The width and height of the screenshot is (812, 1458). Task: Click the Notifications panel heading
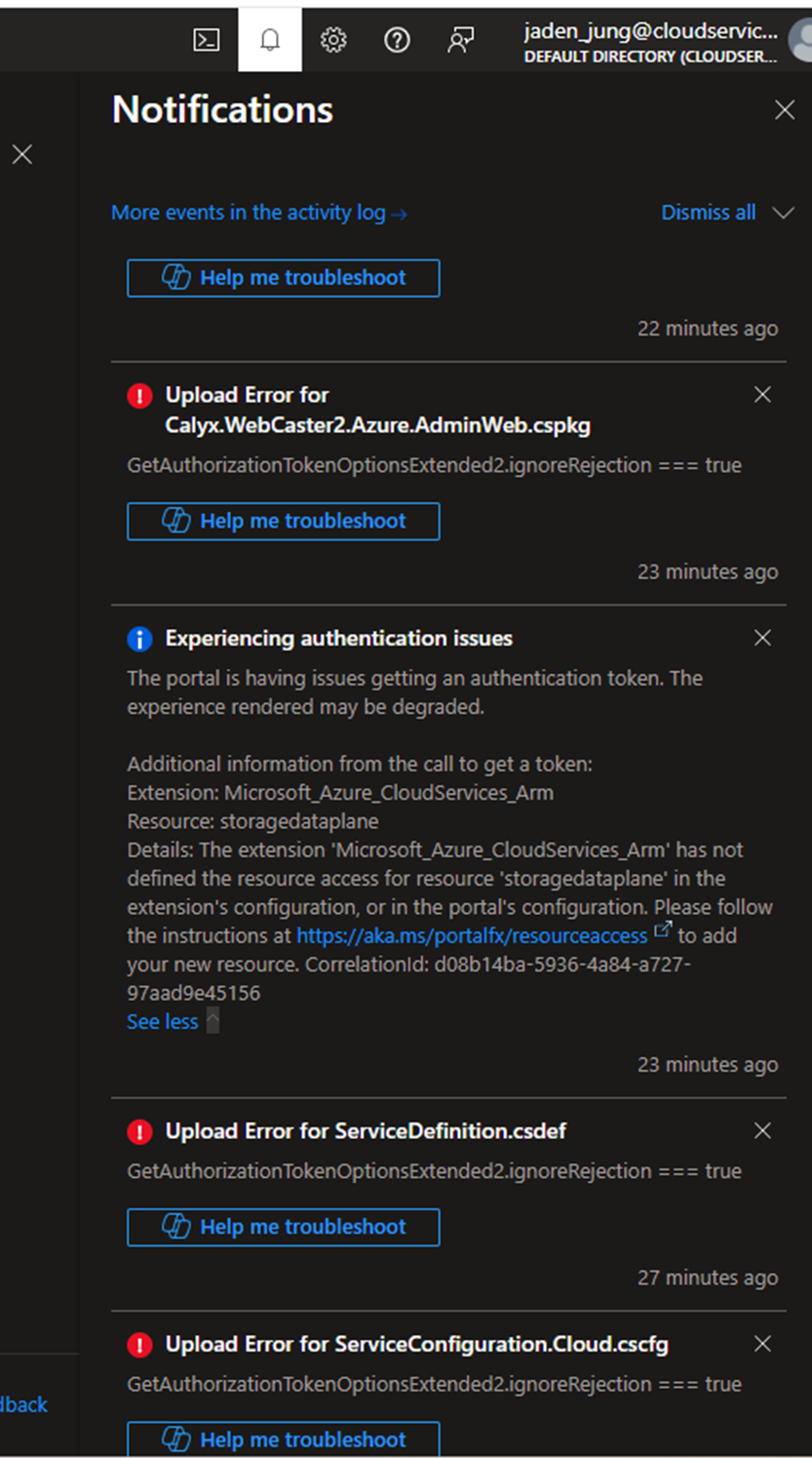click(x=223, y=109)
